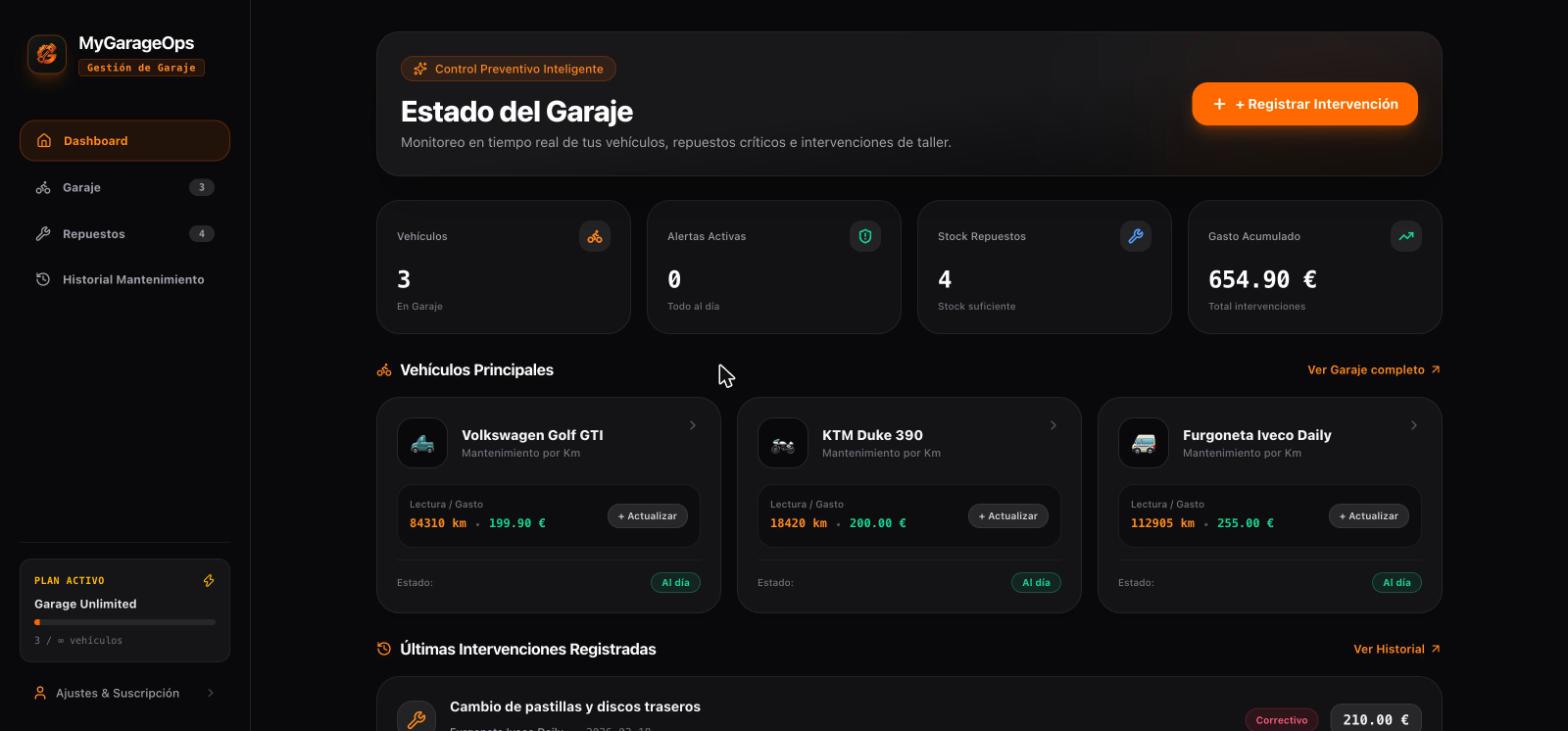Click the arrow icon on Ver Garaje completo

[x=1436, y=370]
